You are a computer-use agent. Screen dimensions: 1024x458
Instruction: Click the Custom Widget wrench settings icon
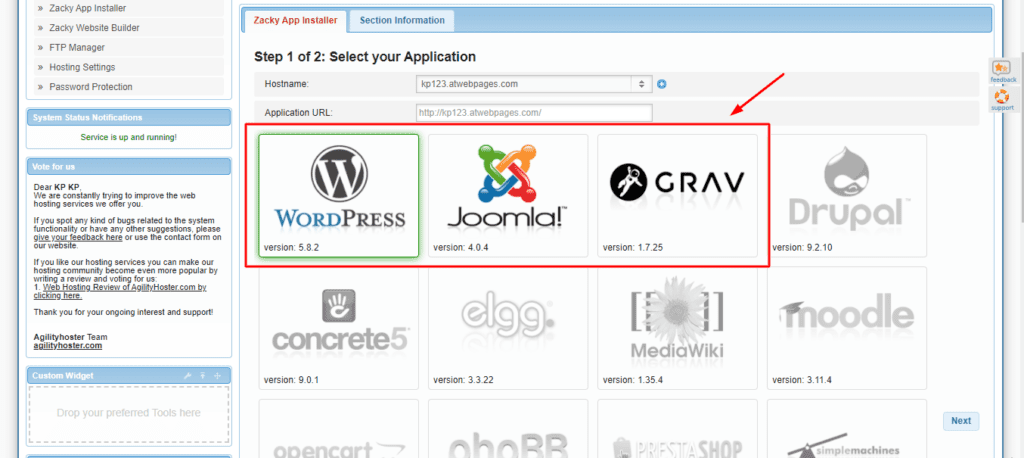click(187, 376)
